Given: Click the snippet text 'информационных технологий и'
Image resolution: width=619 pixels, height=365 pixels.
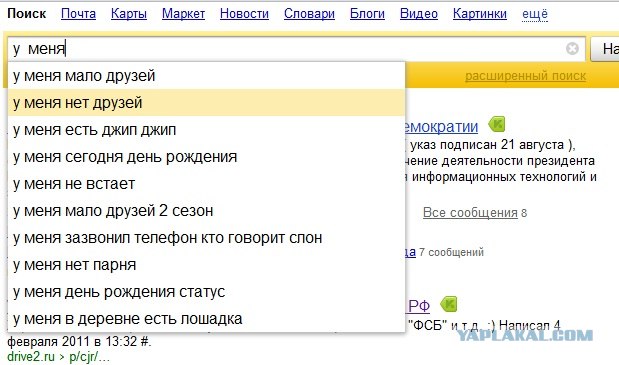Looking at the screenshot, I should 504,177.
